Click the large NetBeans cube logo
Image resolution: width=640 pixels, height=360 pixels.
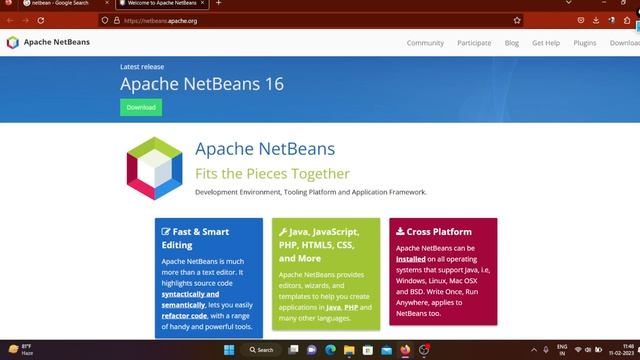point(154,168)
